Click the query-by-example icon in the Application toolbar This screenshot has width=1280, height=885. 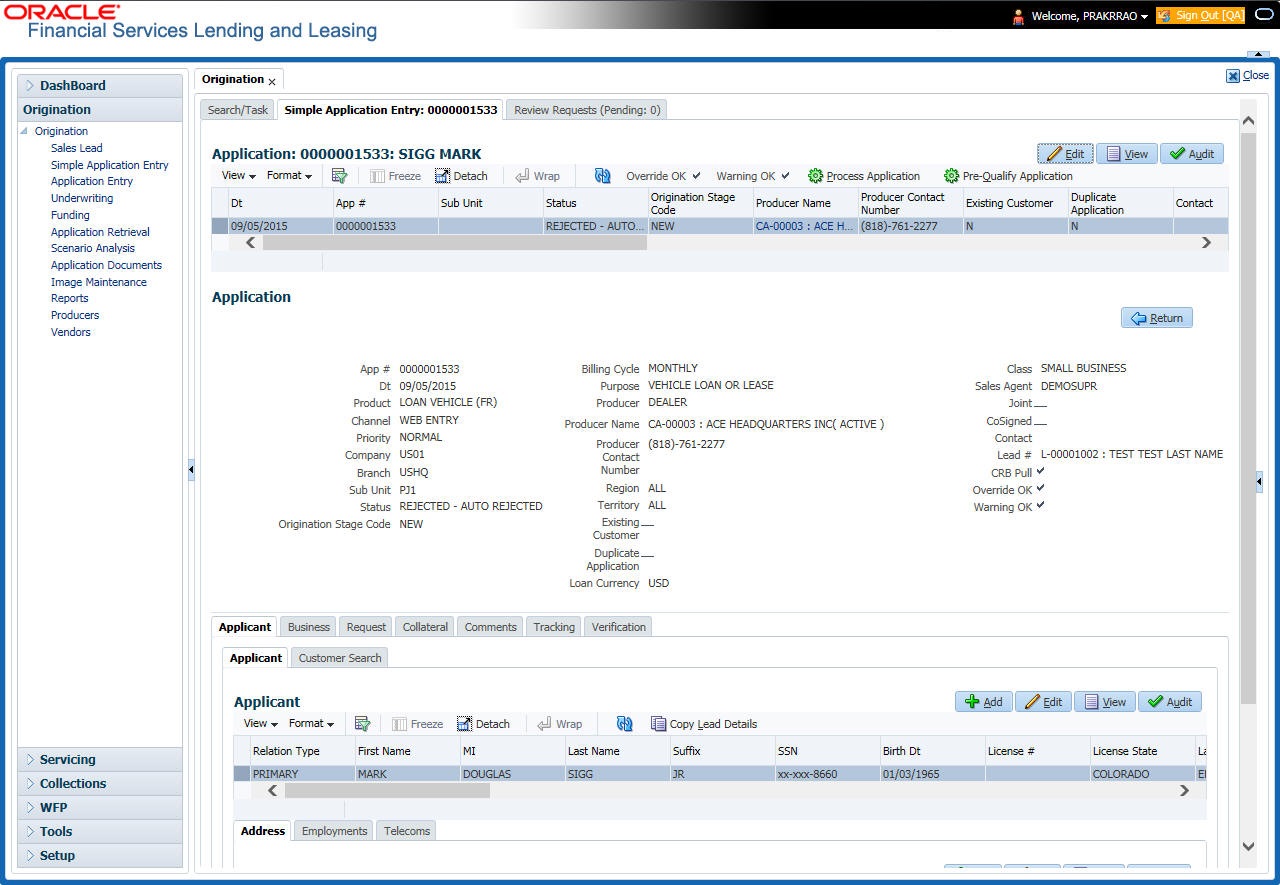pos(339,176)
